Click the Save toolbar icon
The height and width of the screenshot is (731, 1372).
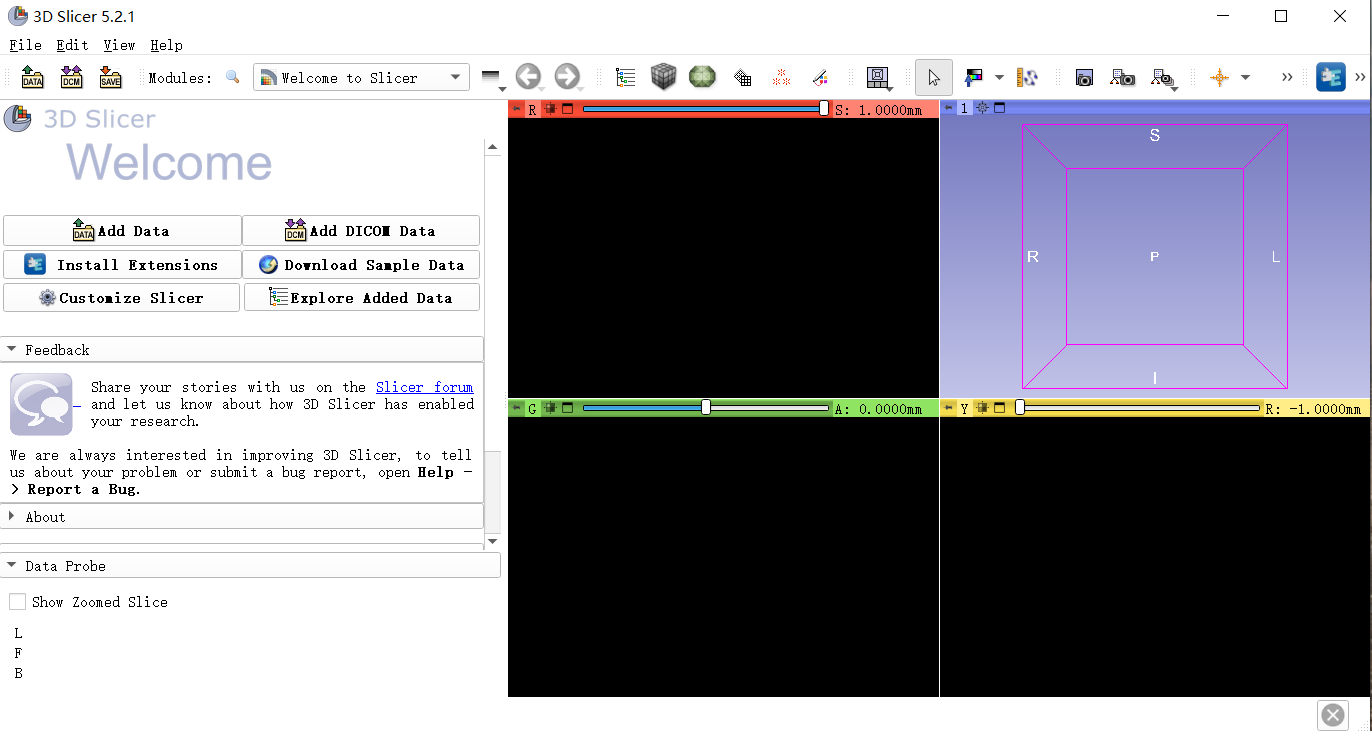point(110,77)
